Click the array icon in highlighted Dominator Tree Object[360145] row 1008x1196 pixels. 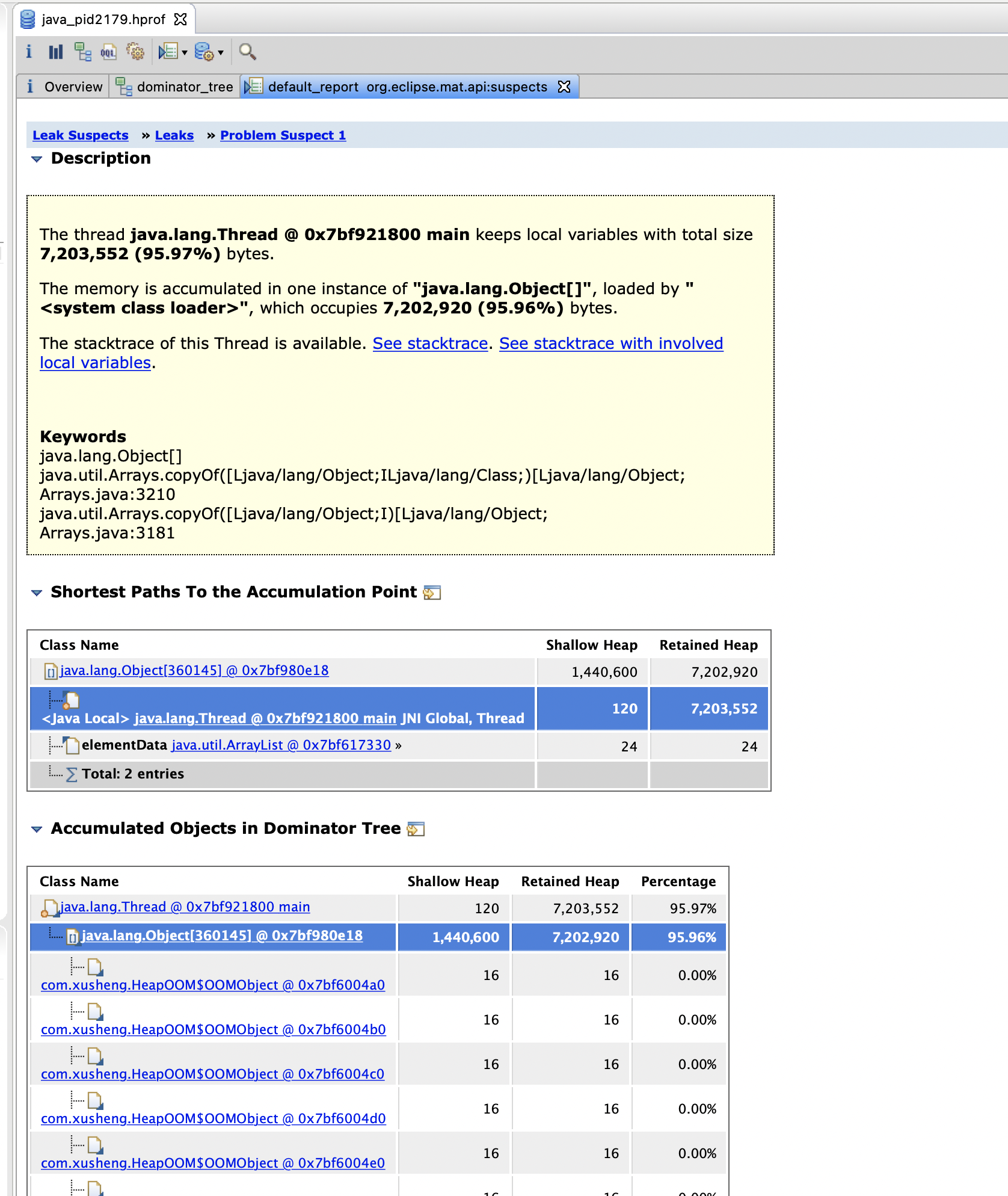[73, 937]
